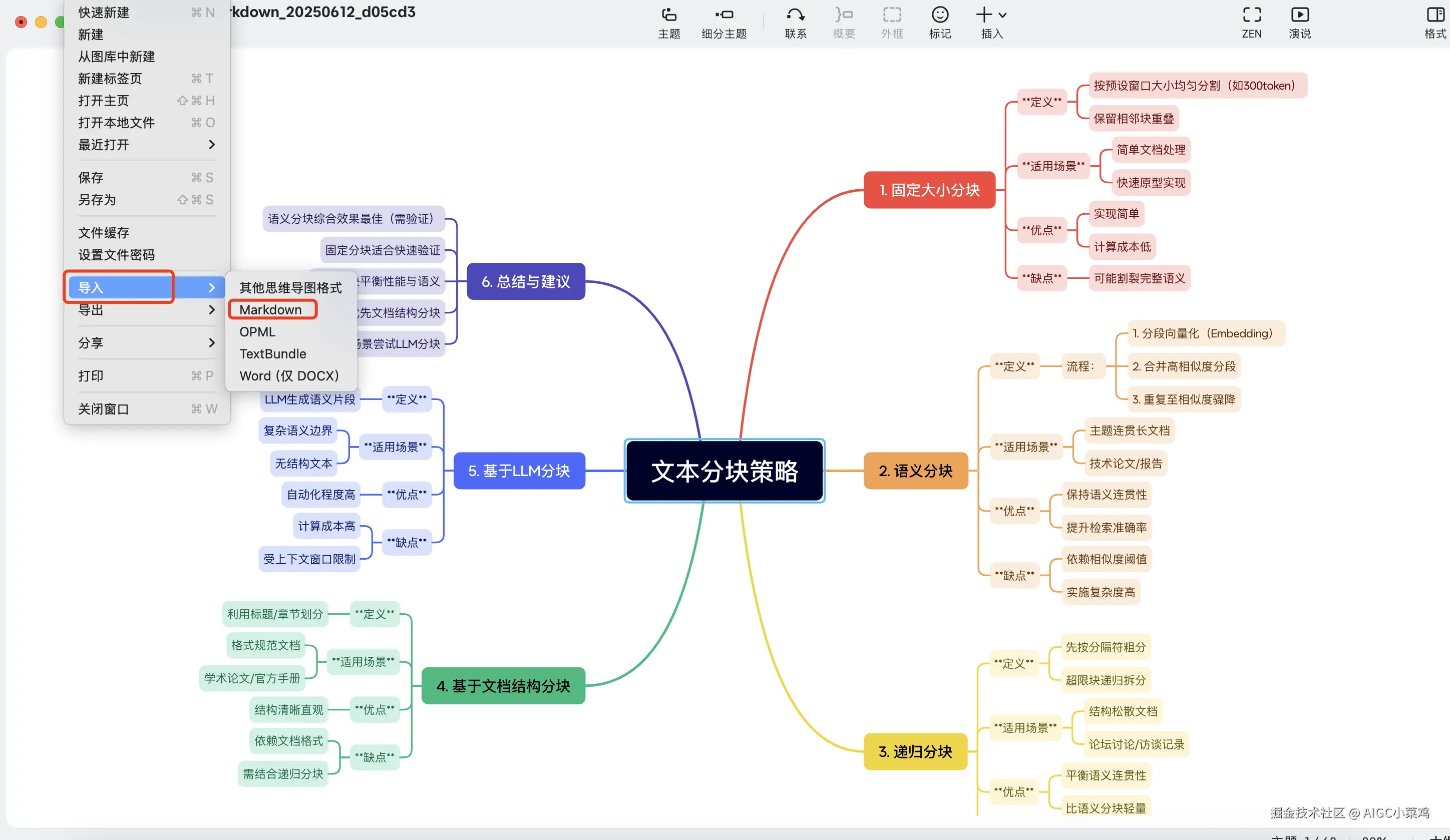The width and height of the screenshot is (1450, 840).
Task: Toggle the 格式 format panel
Action: [x=1435, y=15]
